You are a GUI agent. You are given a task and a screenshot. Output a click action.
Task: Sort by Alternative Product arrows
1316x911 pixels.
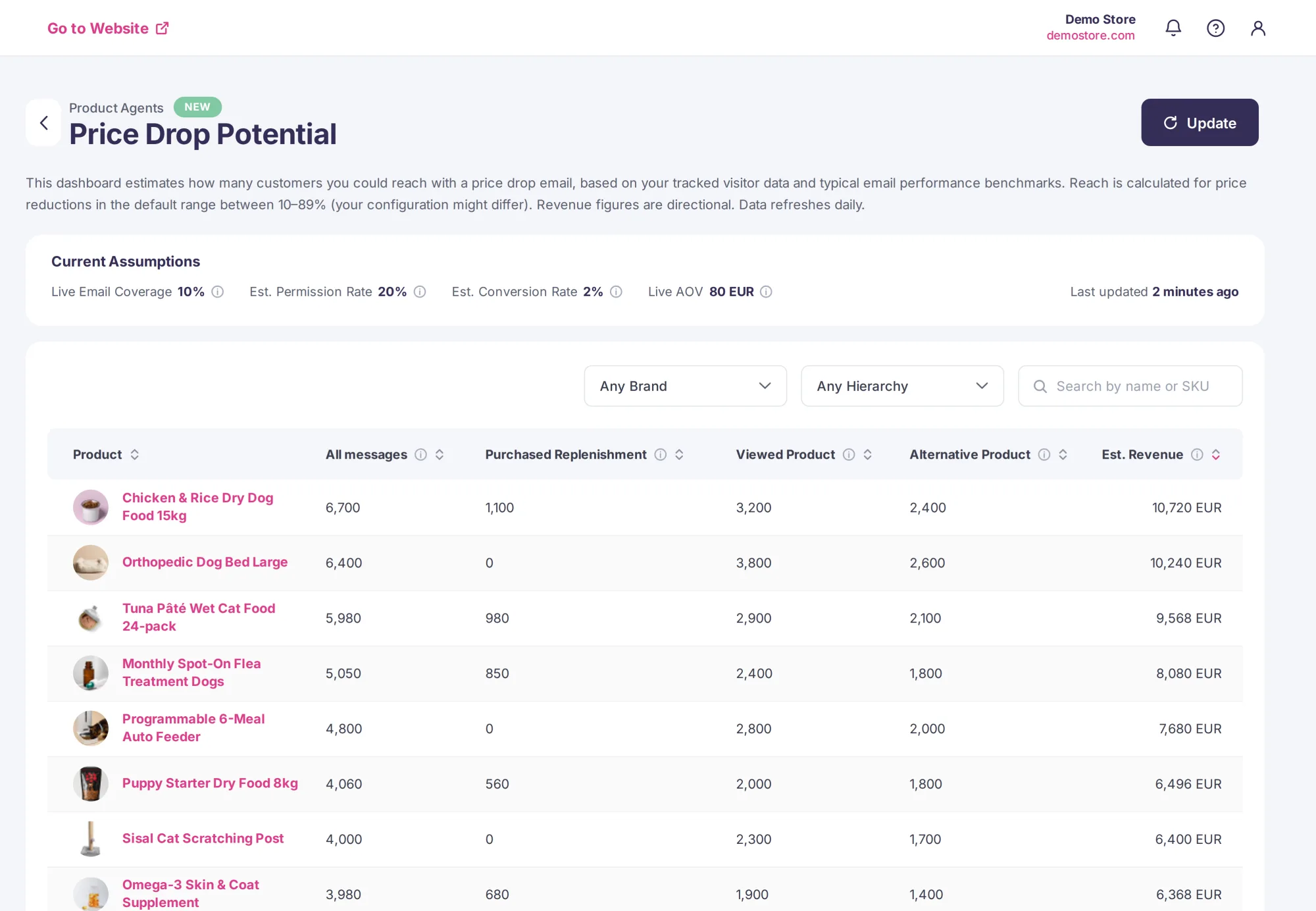1063,454
